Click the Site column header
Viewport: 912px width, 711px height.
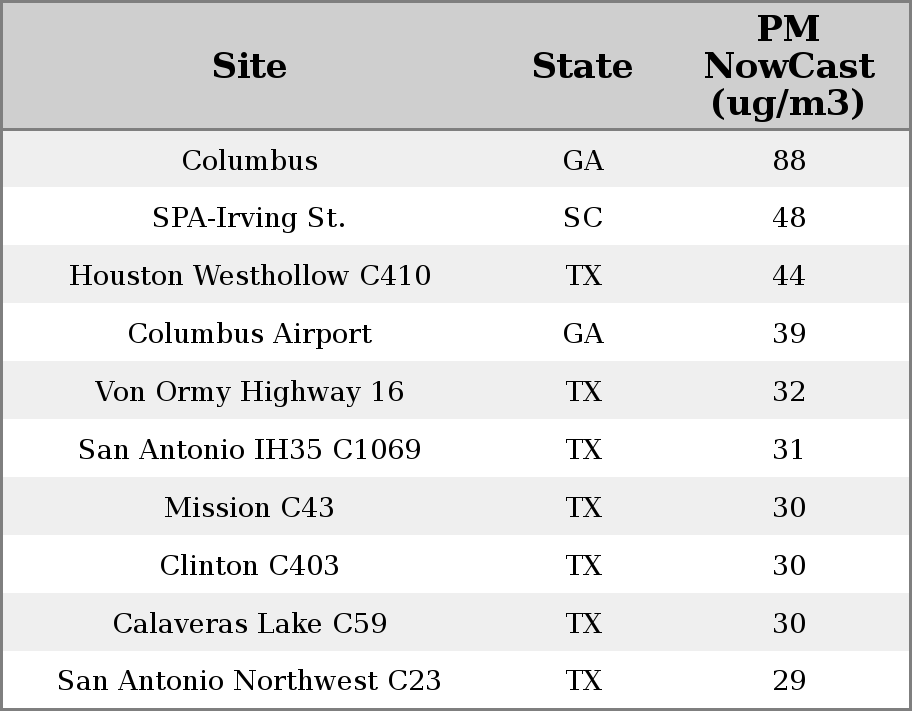coord(249,66)
